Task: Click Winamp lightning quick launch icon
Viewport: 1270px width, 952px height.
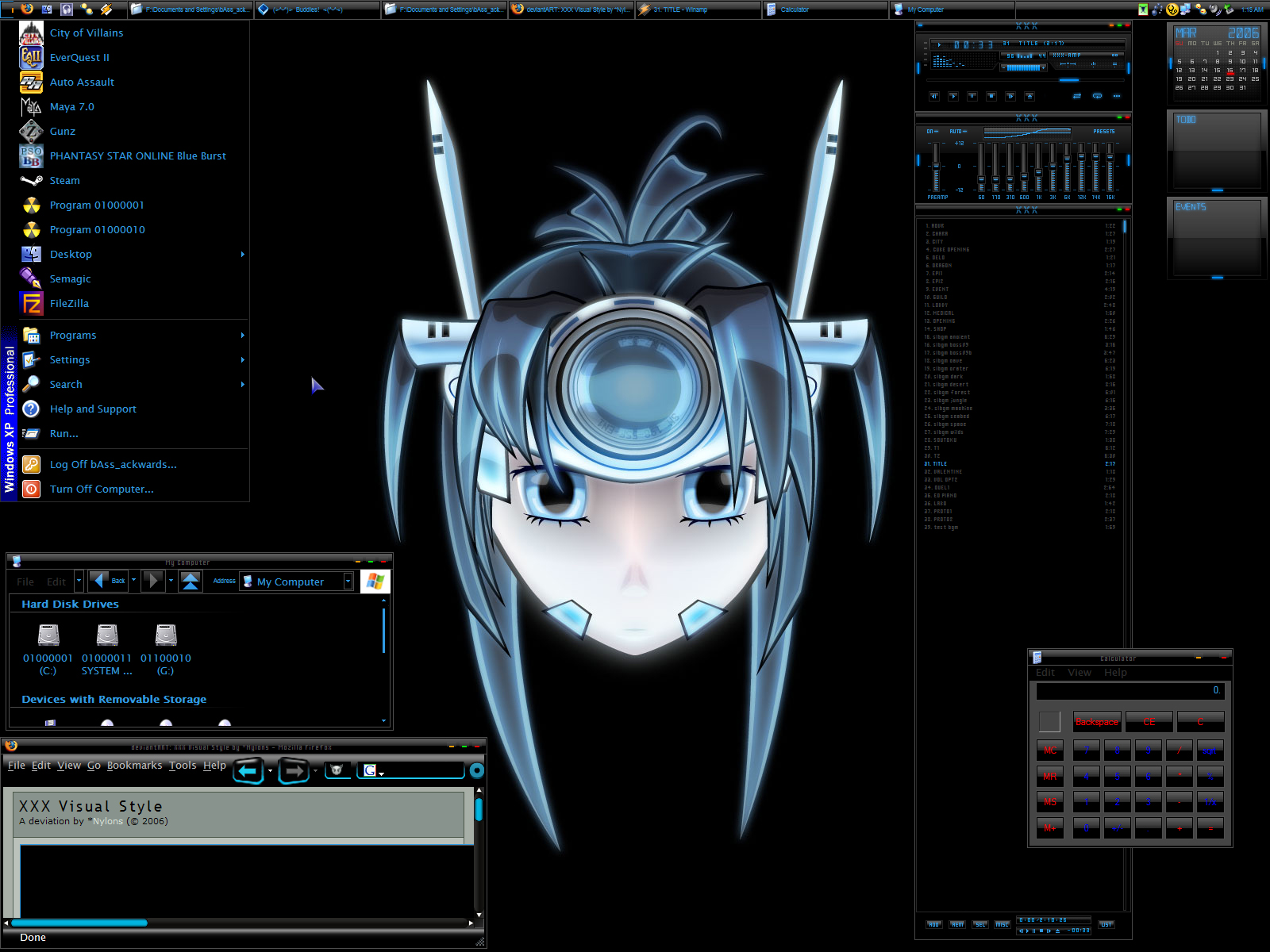Action: click(106, 10)
